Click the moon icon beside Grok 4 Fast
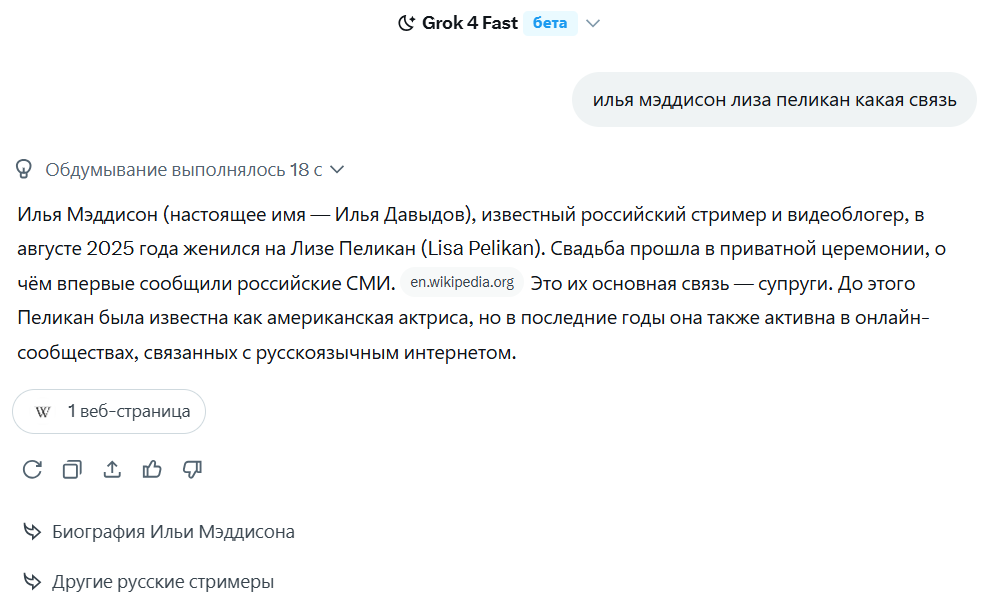 pyautogui.click(x=406, y=23)
